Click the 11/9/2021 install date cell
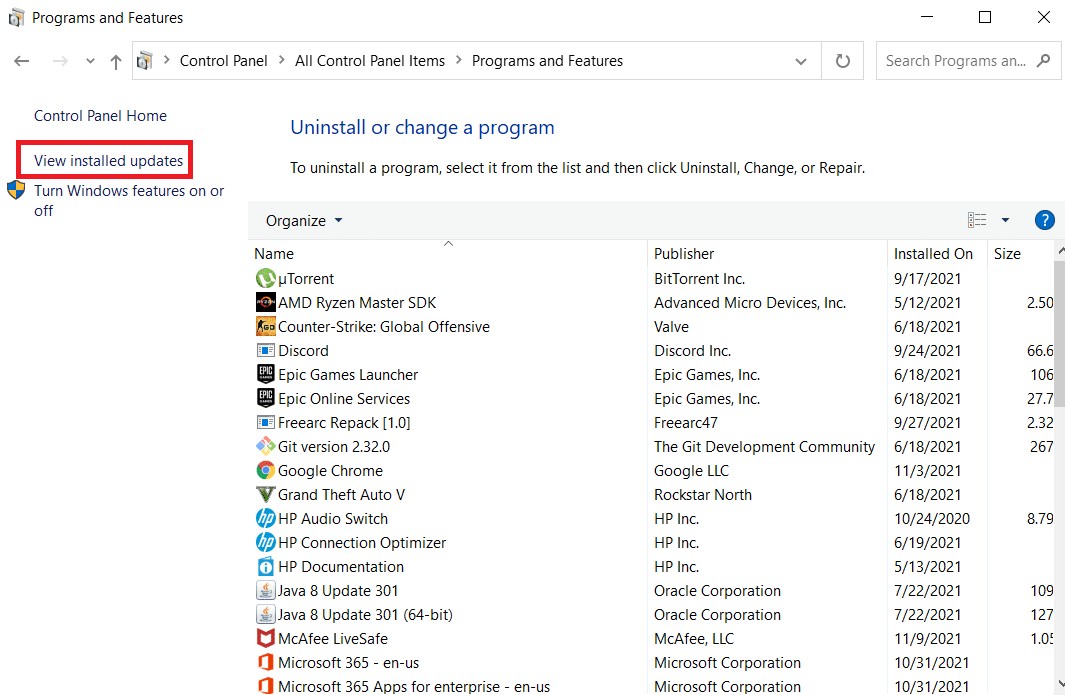This screenshot has height=695, width=1065. point(927,639)
